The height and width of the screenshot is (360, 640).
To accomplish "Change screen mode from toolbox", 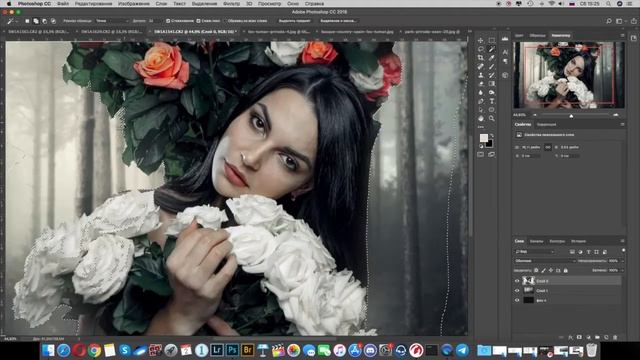I will pos(491,155).
